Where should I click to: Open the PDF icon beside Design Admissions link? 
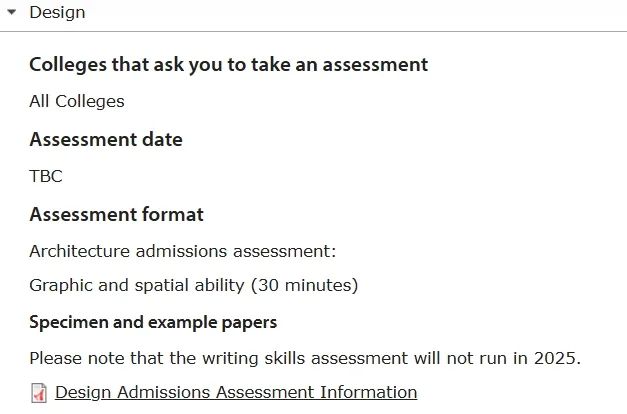pos(39,393)
